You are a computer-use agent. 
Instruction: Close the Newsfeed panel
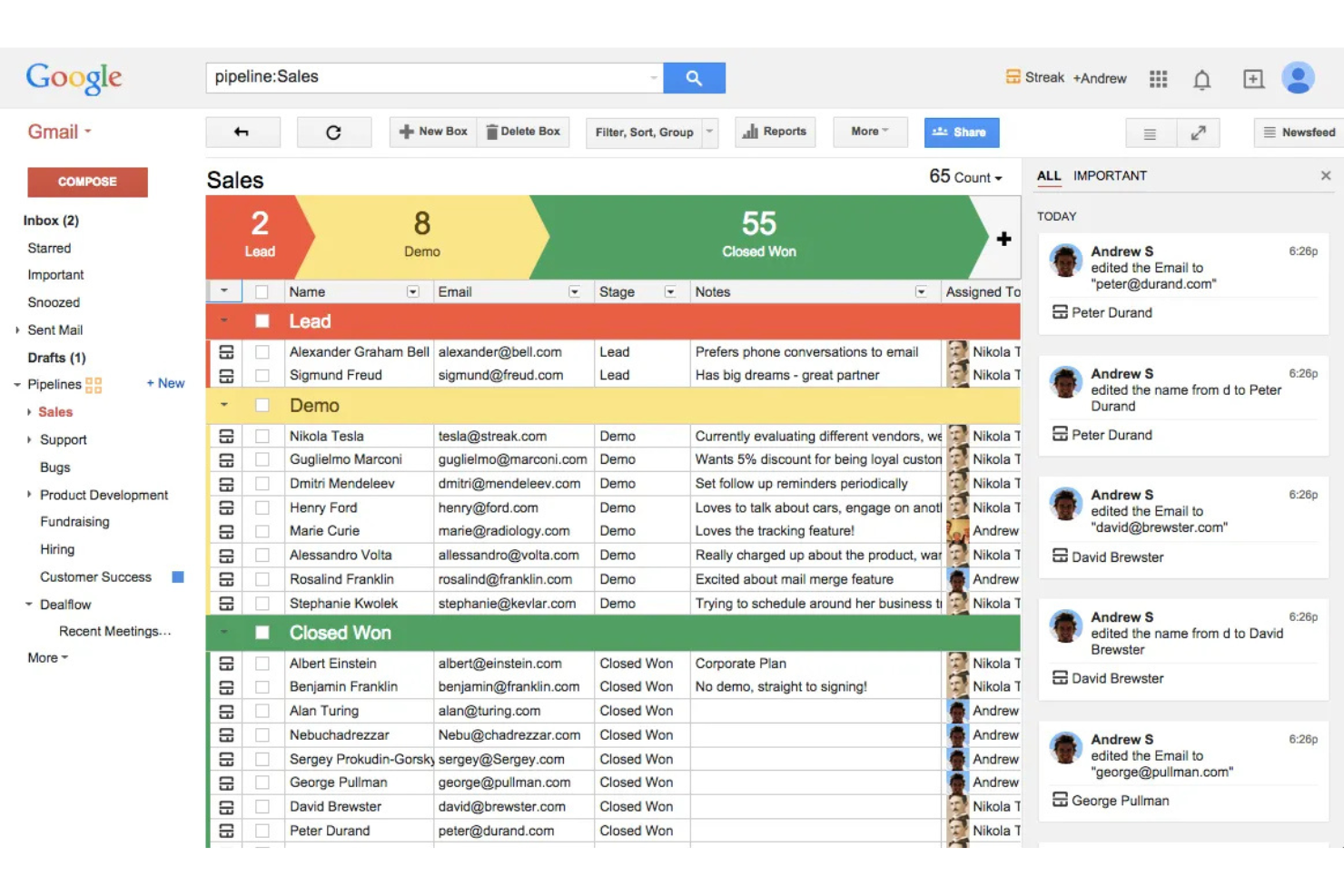click(1326, 176)
